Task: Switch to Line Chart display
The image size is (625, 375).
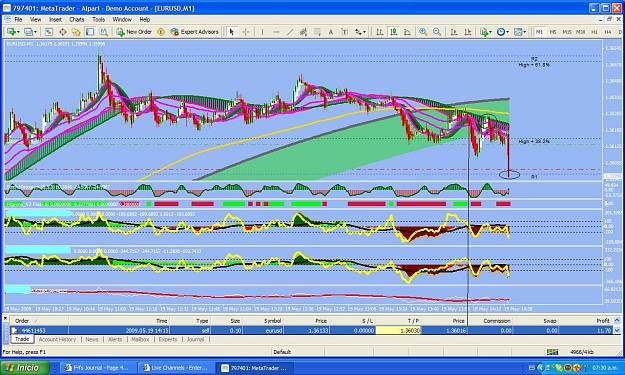Action: [407, 32]
